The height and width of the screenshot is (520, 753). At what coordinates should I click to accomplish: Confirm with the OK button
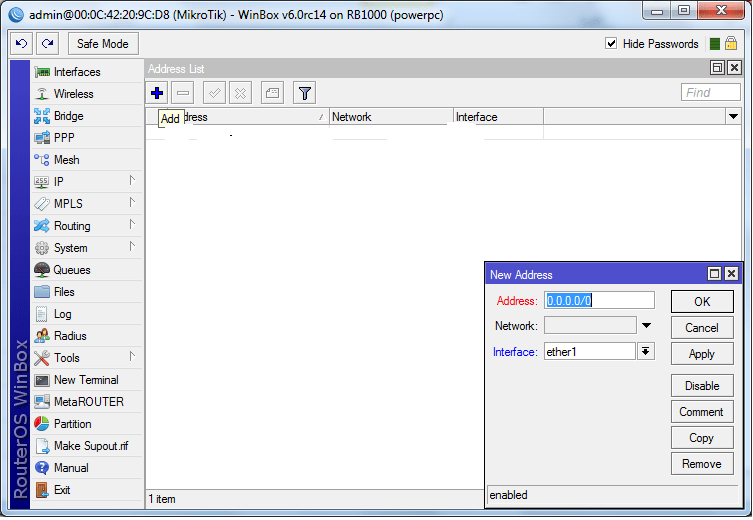pyautogui.click(x=702, y=302)
